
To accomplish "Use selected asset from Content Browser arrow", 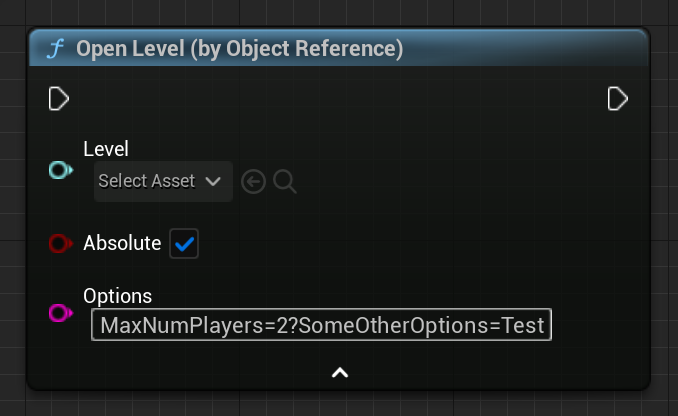I will (x=253, y=182).
